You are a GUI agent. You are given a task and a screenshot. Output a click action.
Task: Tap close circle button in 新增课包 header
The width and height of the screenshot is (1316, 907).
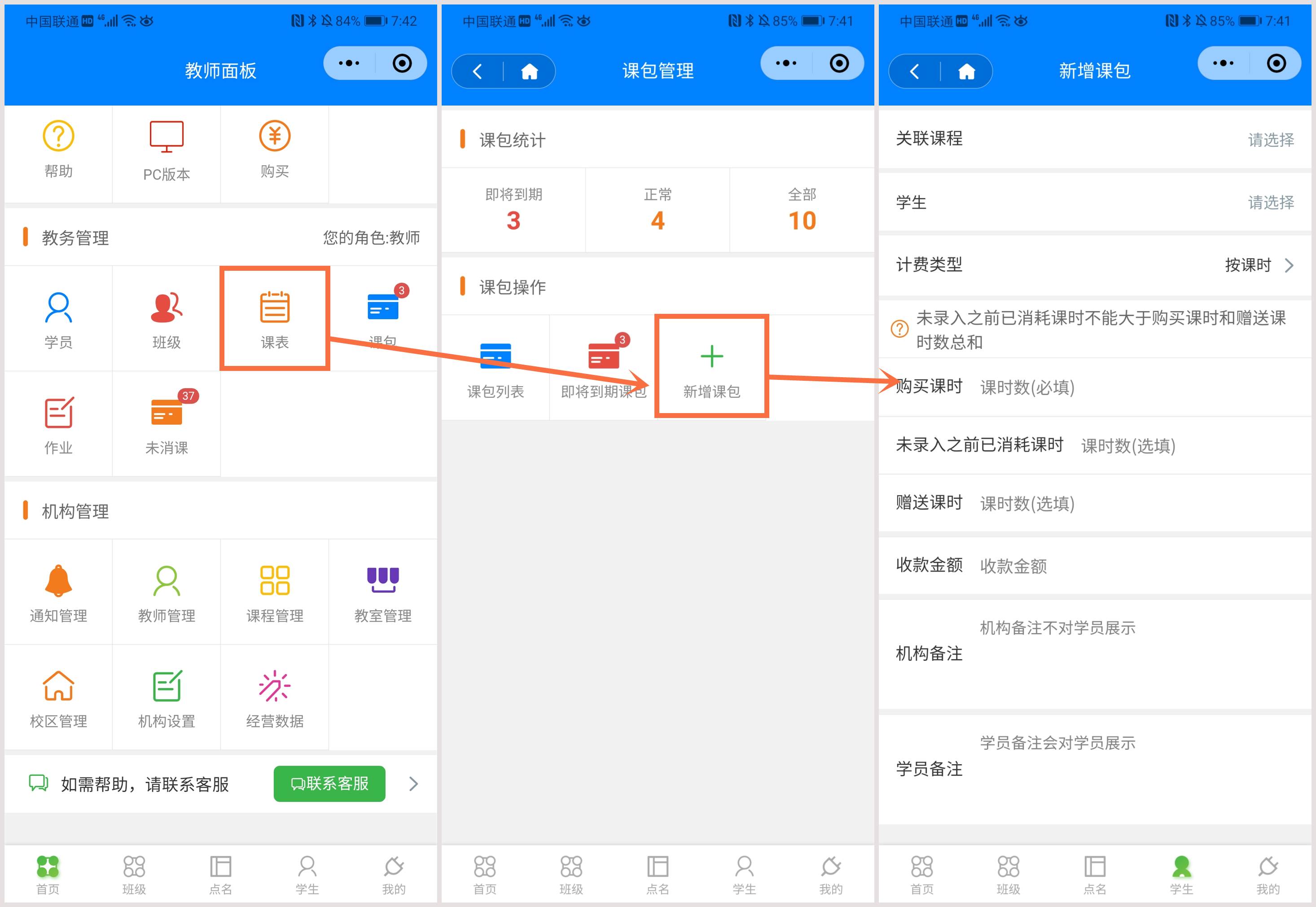click(1276, 63)
